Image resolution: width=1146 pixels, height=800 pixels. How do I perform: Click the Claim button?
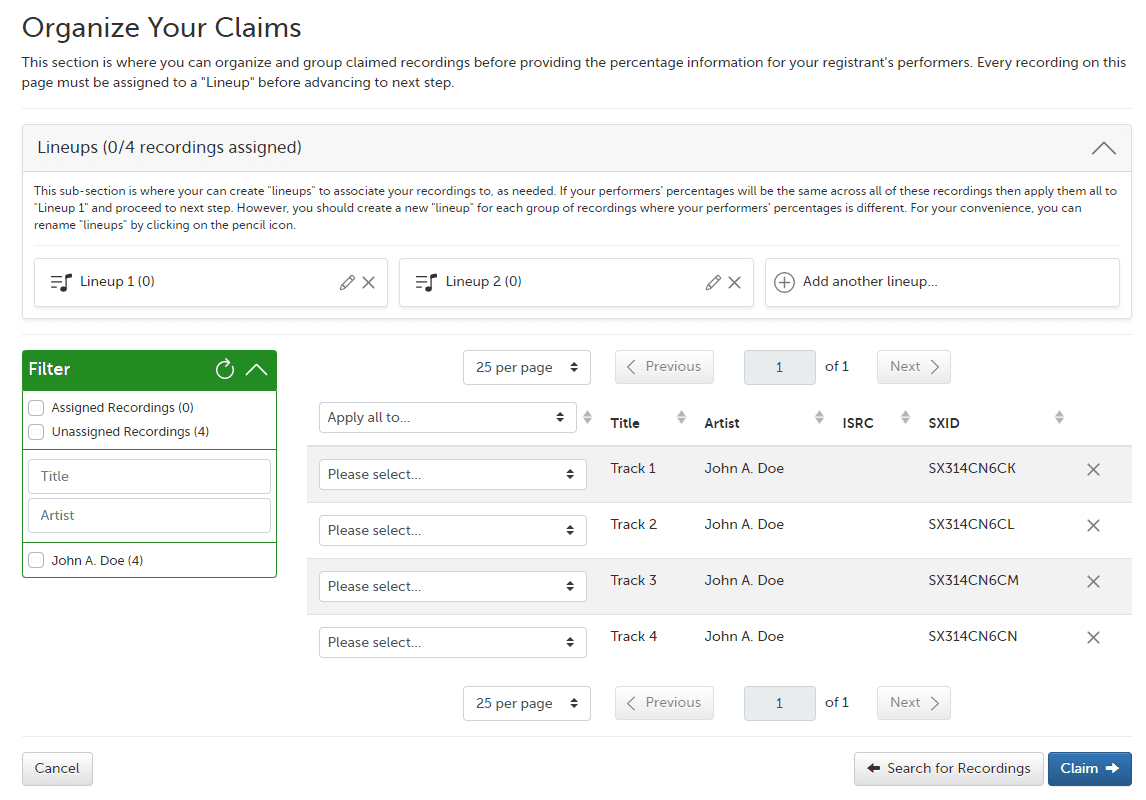coord(1090,768)
